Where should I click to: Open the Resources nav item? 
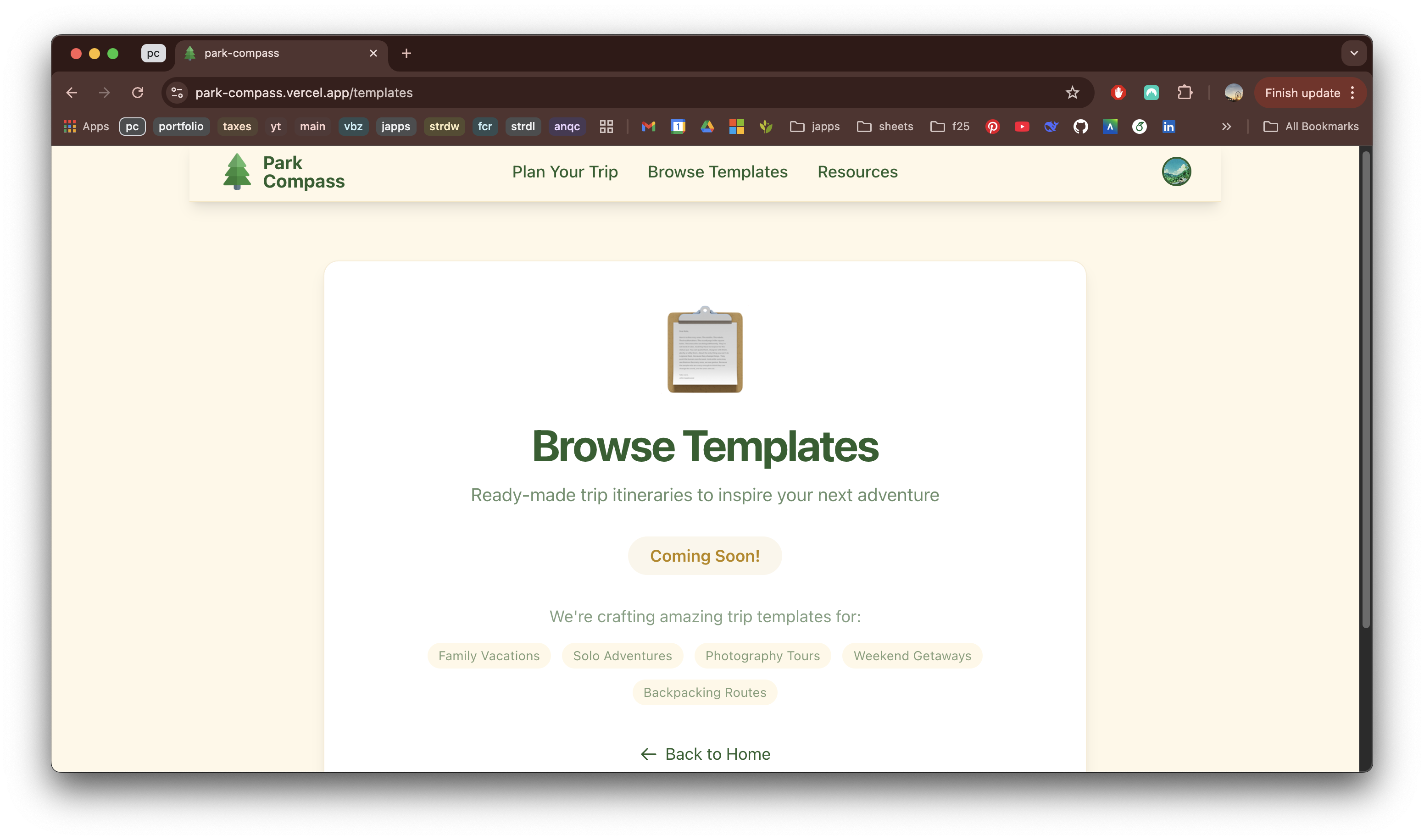(x=857, y=171)
